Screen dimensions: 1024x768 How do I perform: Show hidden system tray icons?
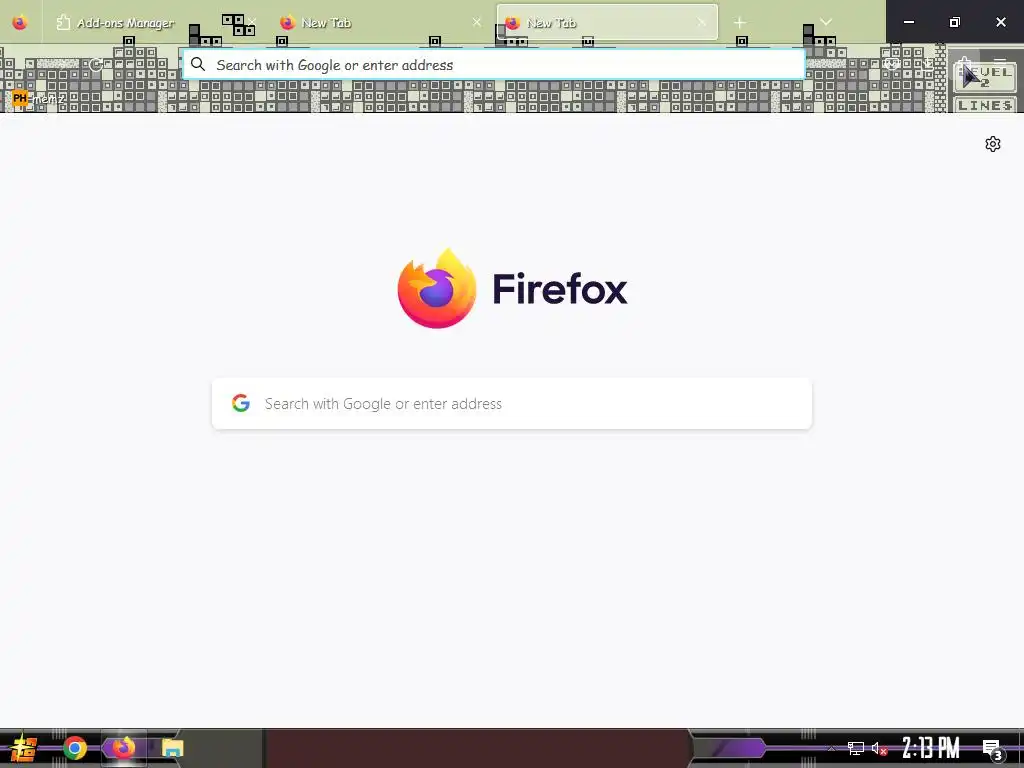pyautogui.click(x=831, y=748)
